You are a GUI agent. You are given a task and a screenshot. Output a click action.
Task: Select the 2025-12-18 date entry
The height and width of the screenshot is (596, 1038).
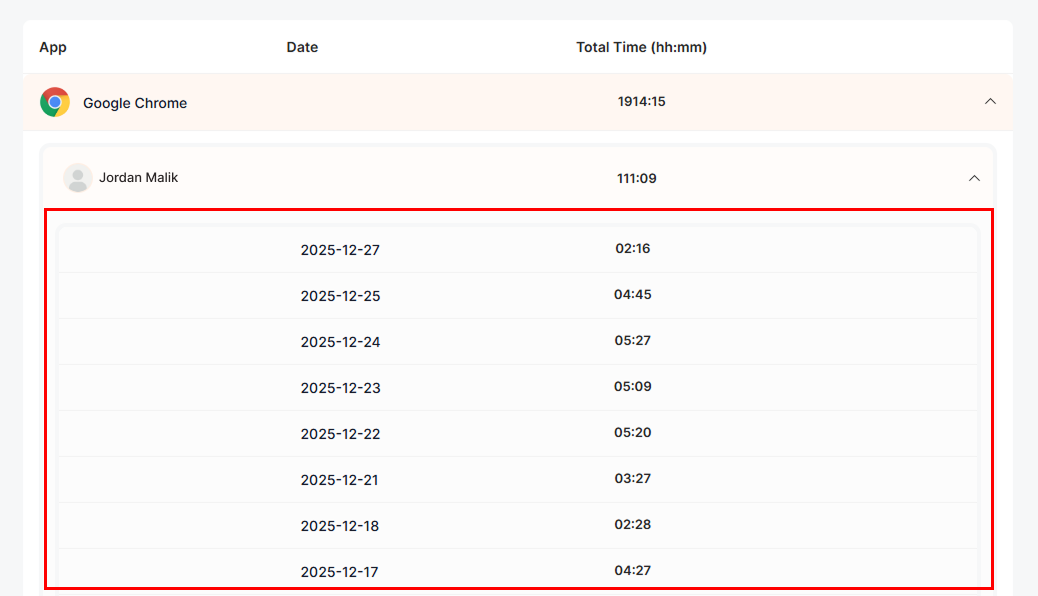(x=340, y=526)
